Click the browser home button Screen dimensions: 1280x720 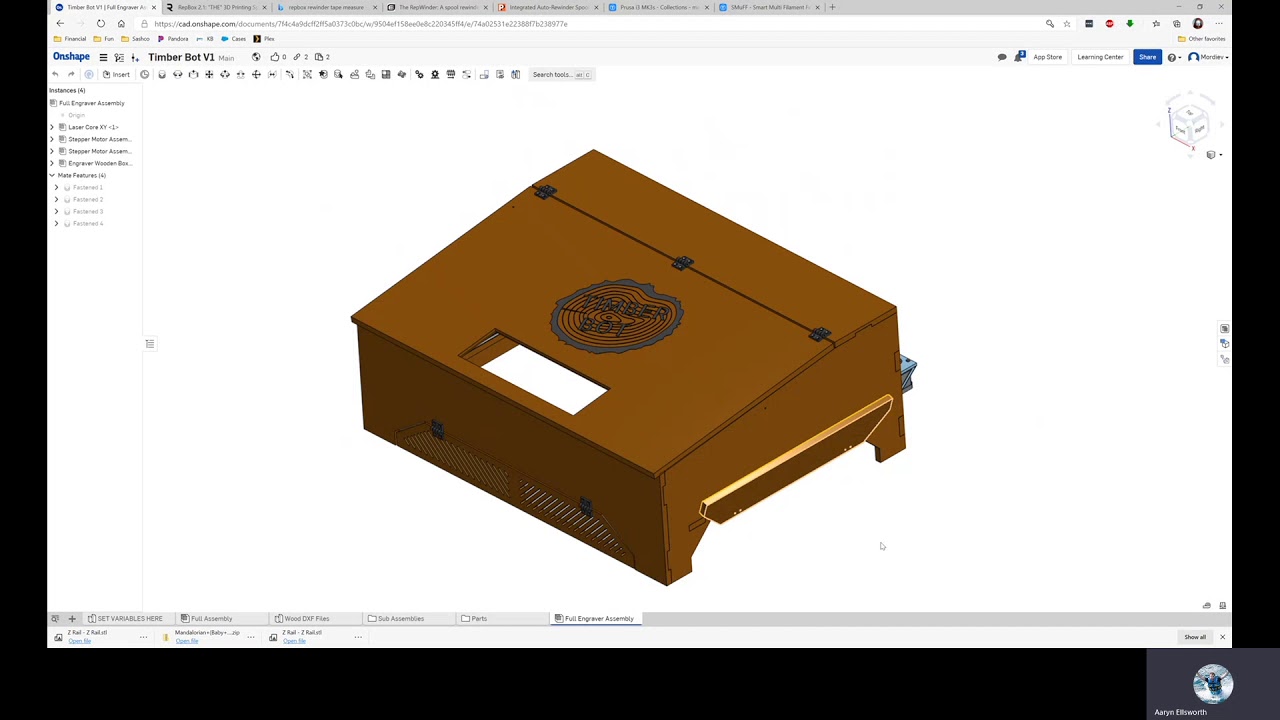tap(121, 24)
